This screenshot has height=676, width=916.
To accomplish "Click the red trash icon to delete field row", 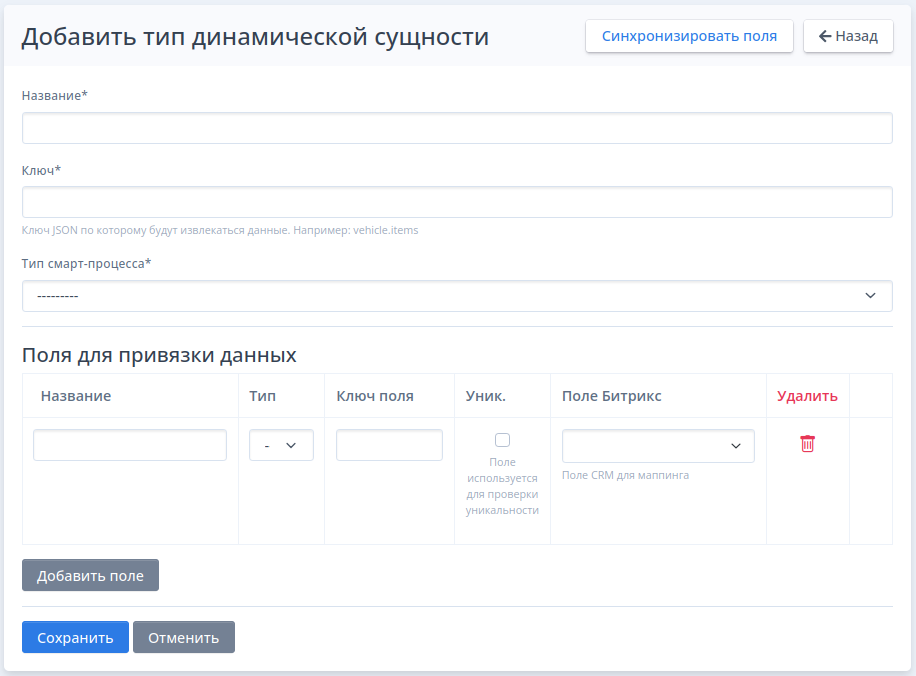I will click(x=807, y=444).
